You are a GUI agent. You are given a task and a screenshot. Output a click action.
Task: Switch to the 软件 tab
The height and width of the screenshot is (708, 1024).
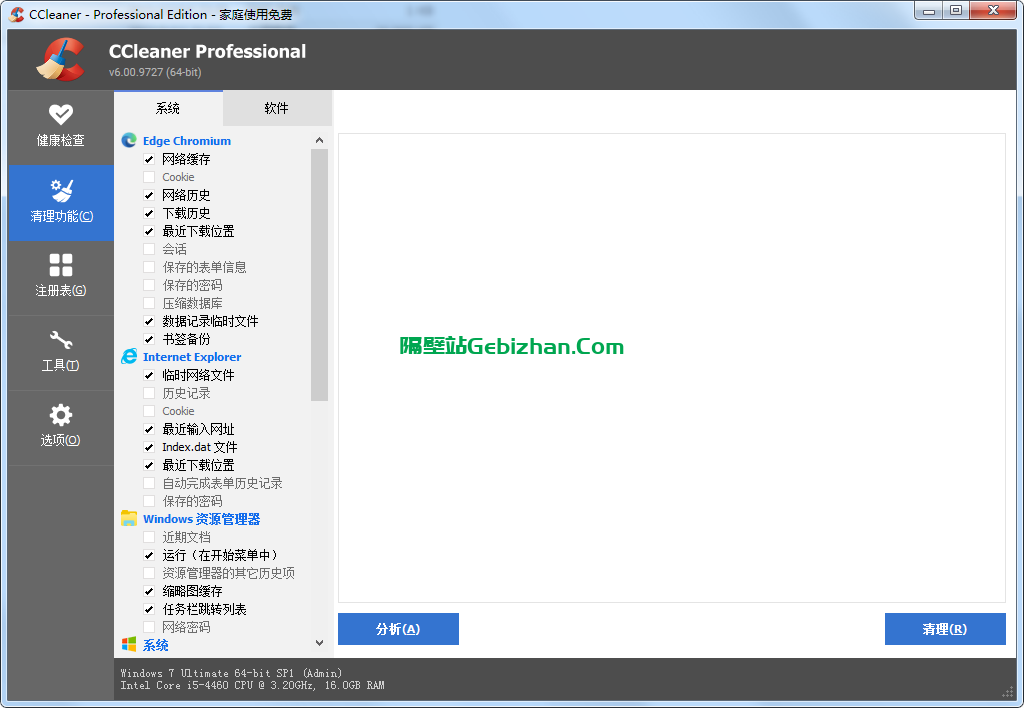276,108
